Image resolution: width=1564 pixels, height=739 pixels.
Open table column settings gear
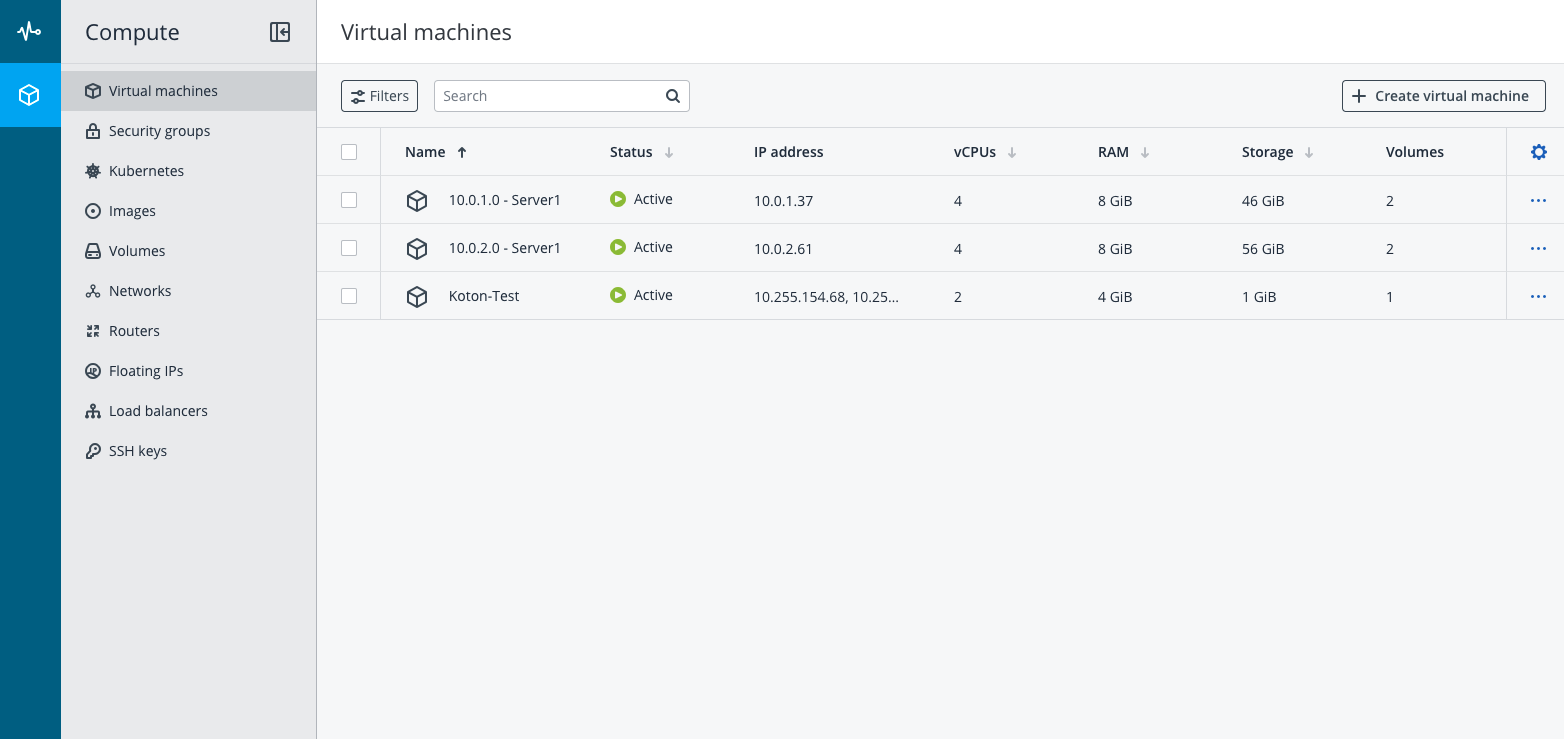tap(1538, 152)
